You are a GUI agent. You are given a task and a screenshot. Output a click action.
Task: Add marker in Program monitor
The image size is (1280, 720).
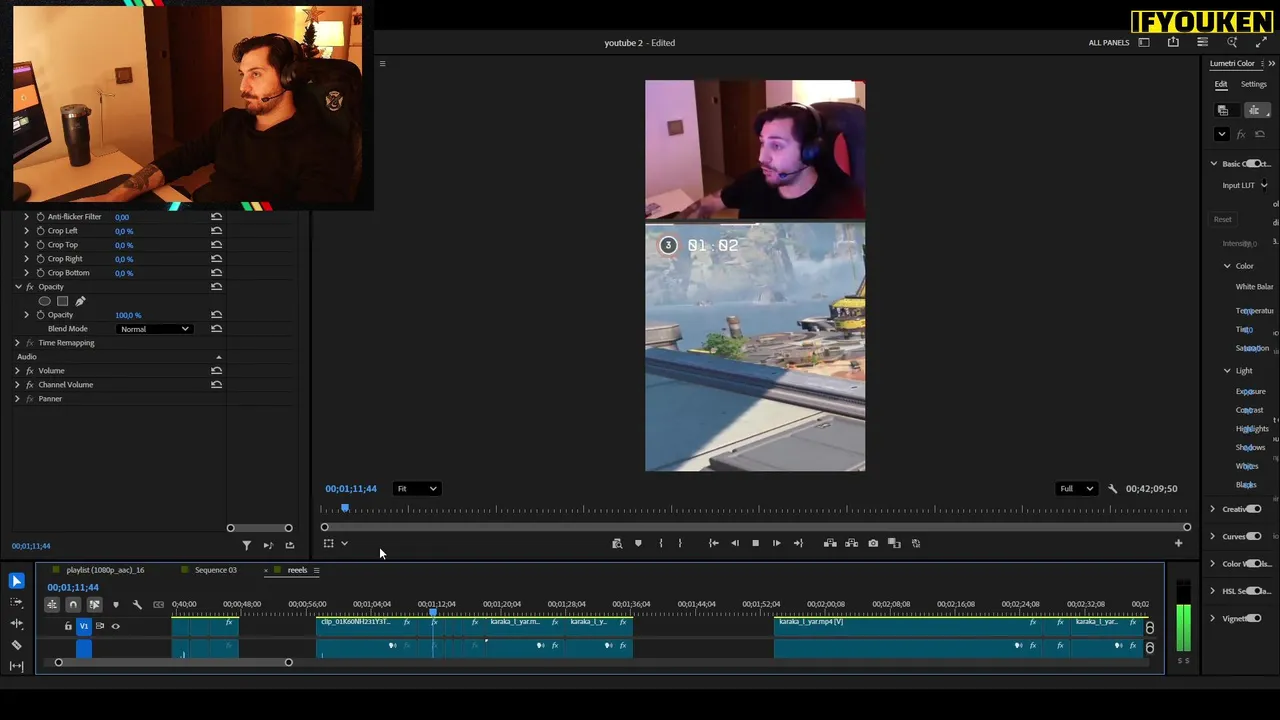tap(638, 543)
